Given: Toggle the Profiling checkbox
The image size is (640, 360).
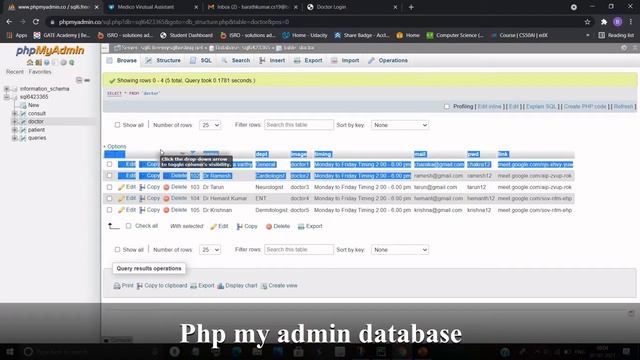Looking at the screenshot, I should [447, 107].
